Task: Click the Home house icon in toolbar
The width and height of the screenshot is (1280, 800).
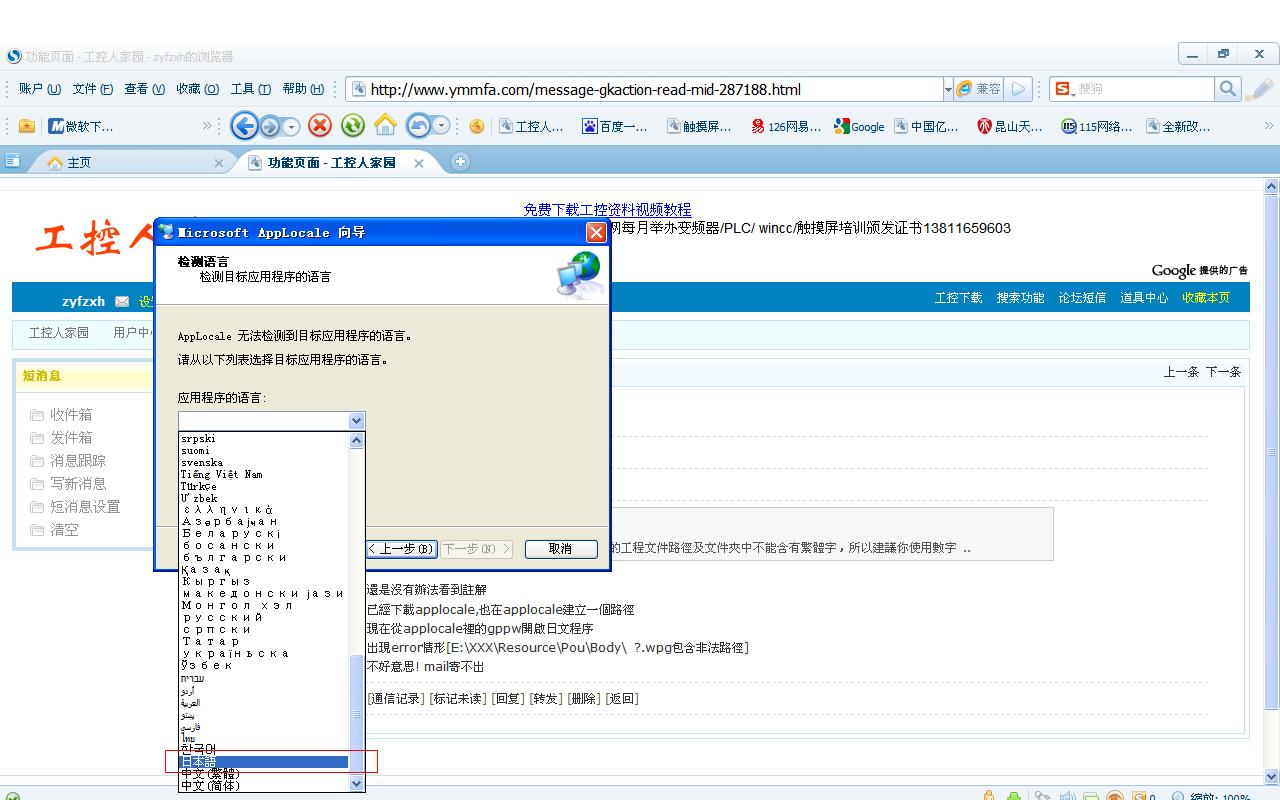Action: tap(385, 126)
